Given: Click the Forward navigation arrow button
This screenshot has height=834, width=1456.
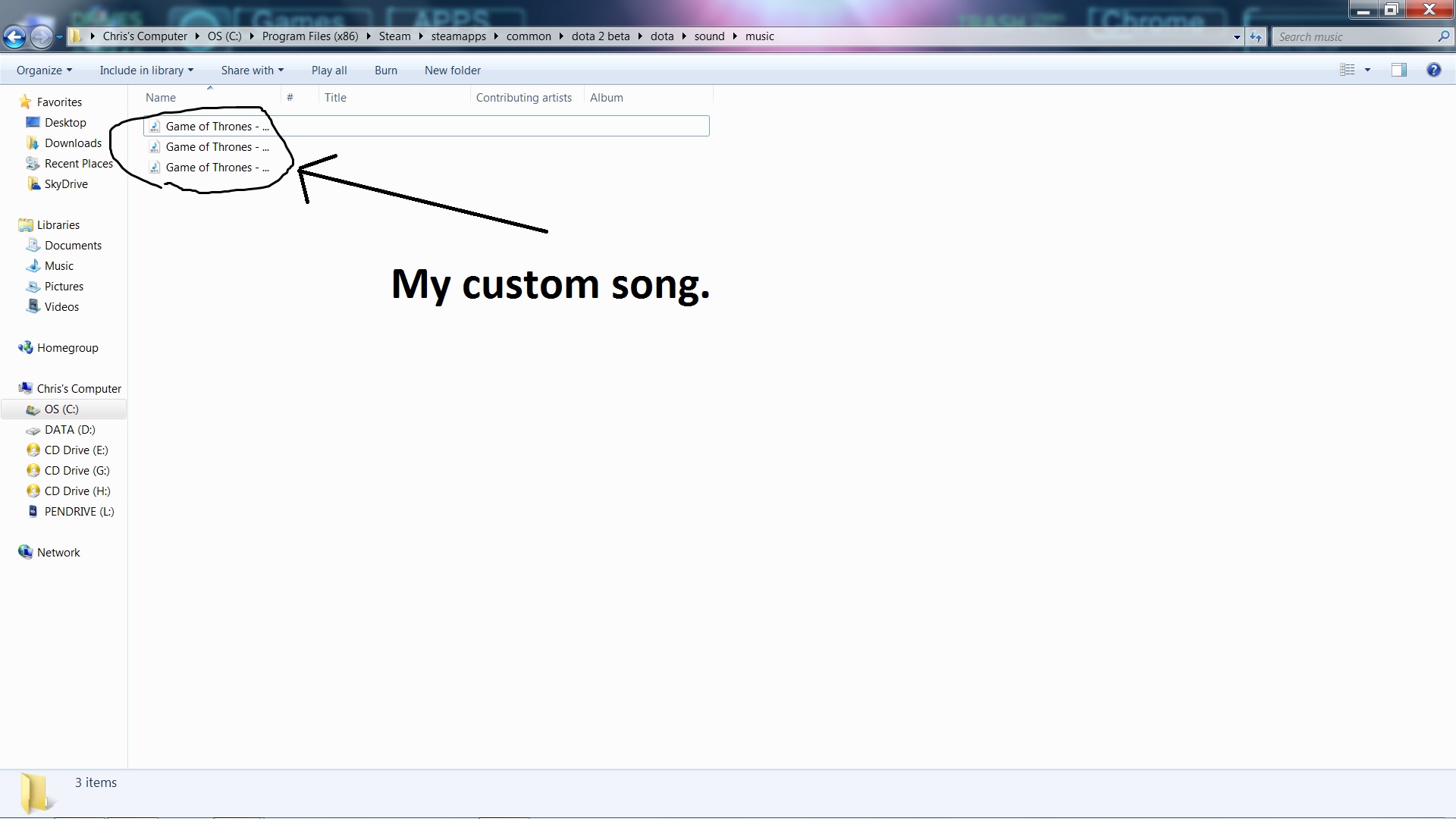Looking at the screenshot, I should 42,36.
